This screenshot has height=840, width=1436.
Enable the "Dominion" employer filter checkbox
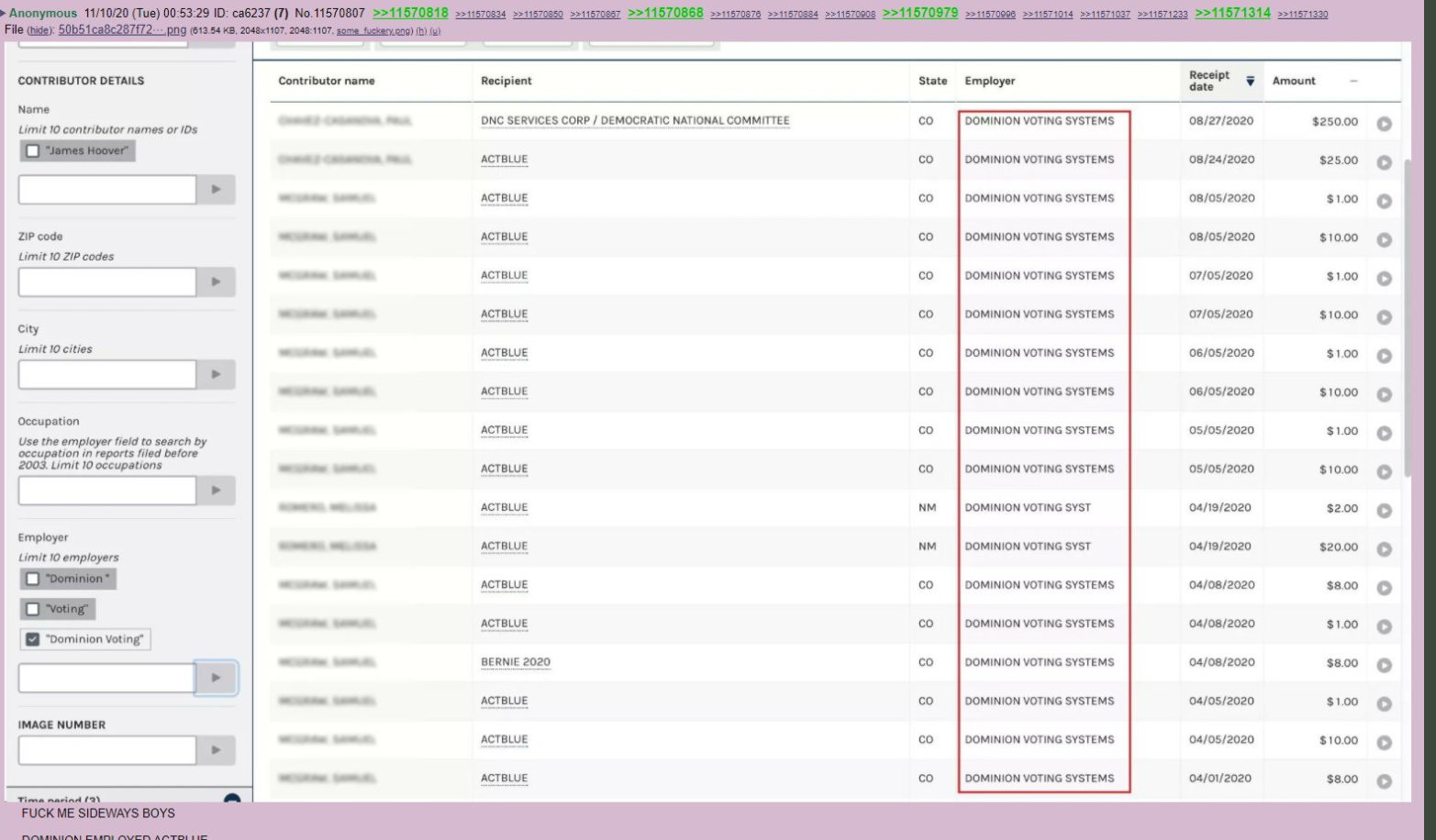33,580
